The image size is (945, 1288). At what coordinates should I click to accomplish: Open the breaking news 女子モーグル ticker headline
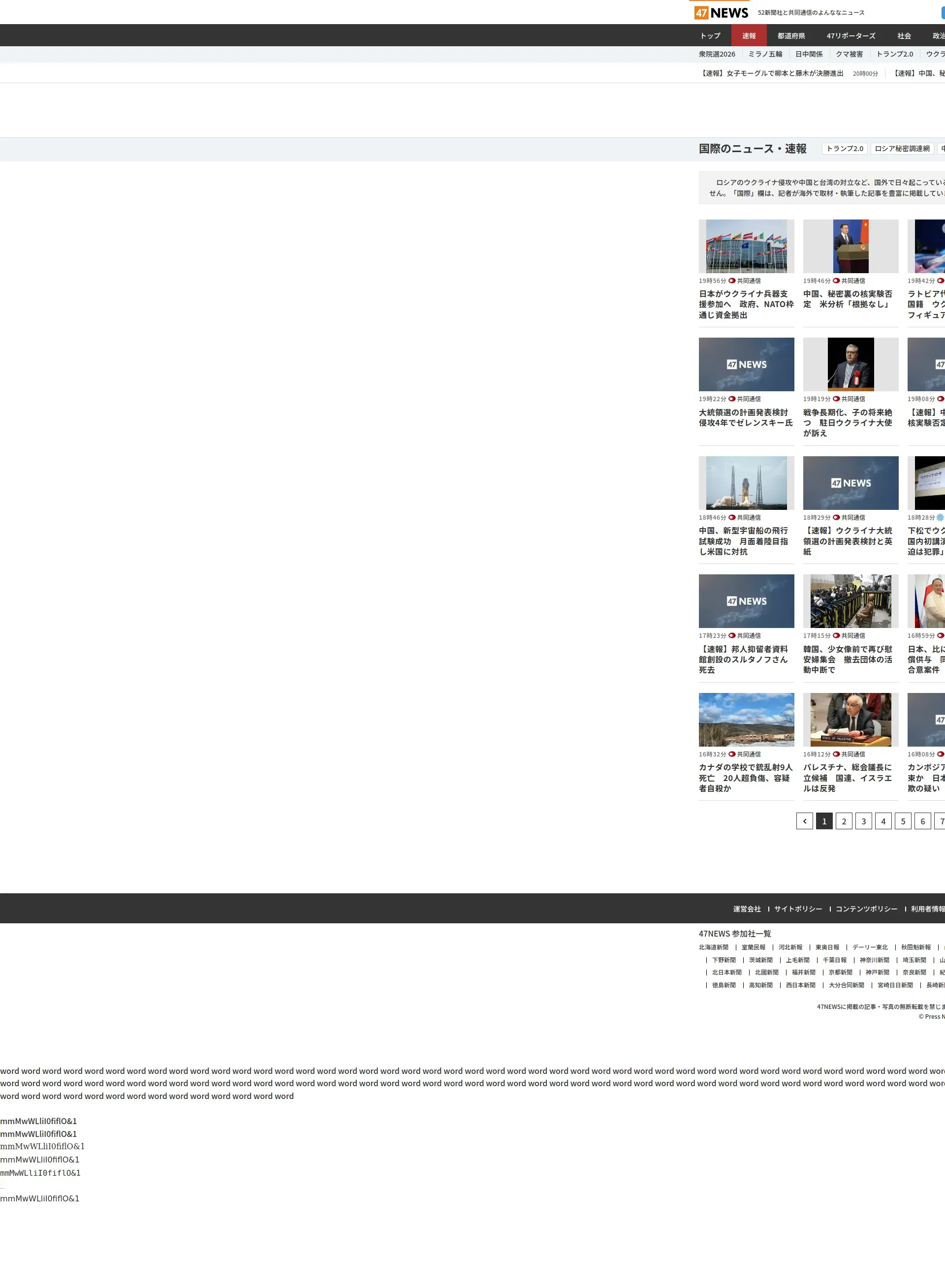tap(772, 73)
